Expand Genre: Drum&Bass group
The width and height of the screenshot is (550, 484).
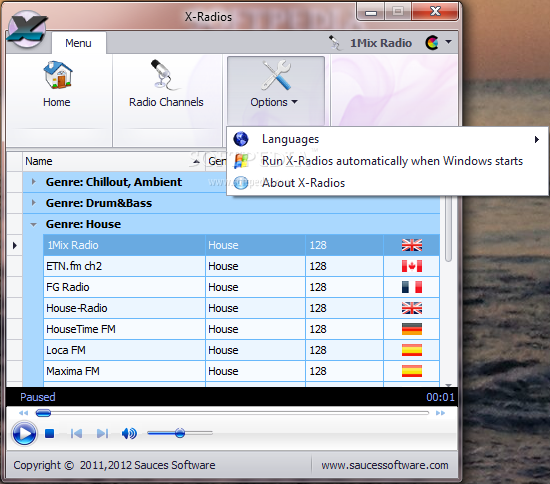tap(34, 203)
